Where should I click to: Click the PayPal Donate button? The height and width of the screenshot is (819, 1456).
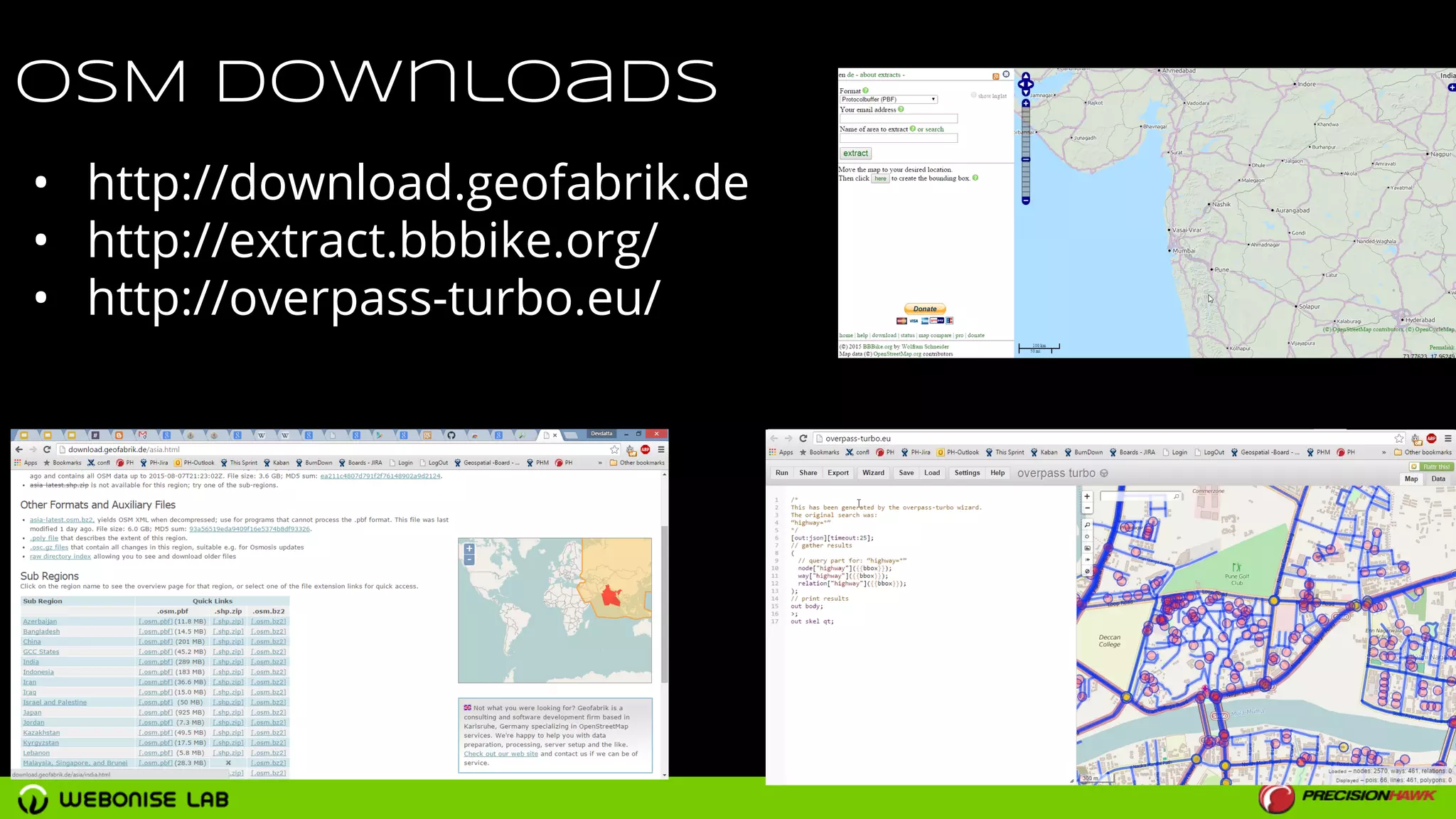(x=925, y=309)
